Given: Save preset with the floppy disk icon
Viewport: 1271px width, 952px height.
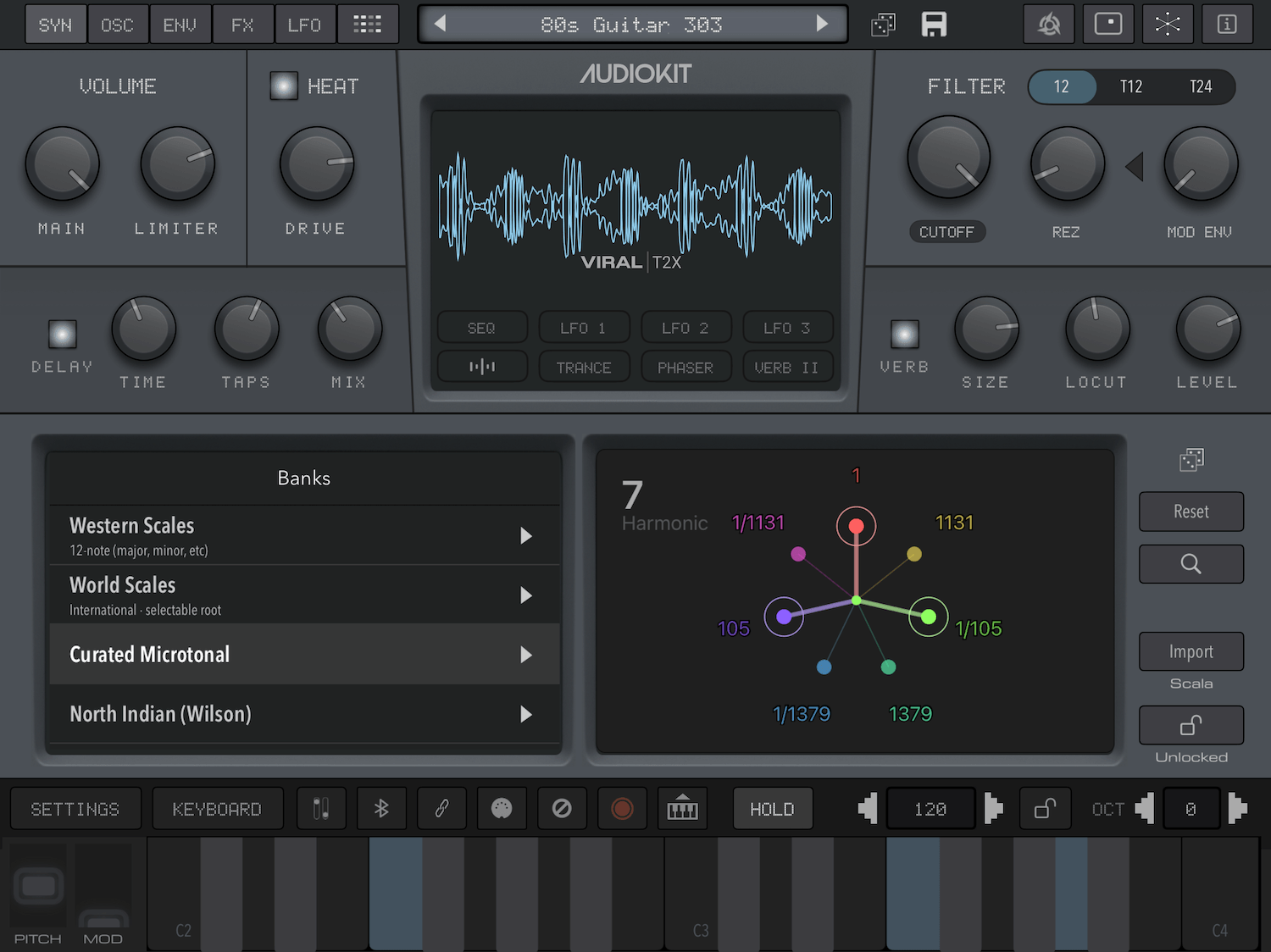Looking at the screenshot, I should click(x=934, y=25).
